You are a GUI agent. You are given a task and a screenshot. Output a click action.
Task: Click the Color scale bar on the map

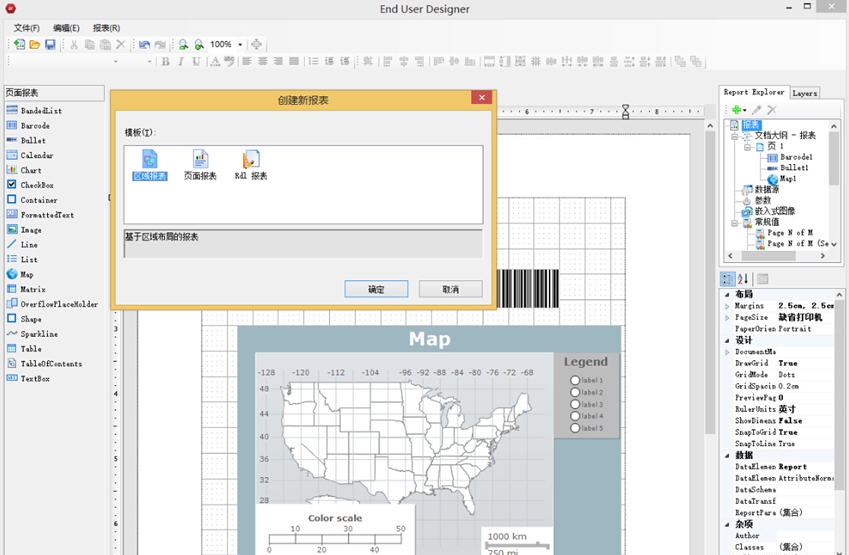(335, 540)
